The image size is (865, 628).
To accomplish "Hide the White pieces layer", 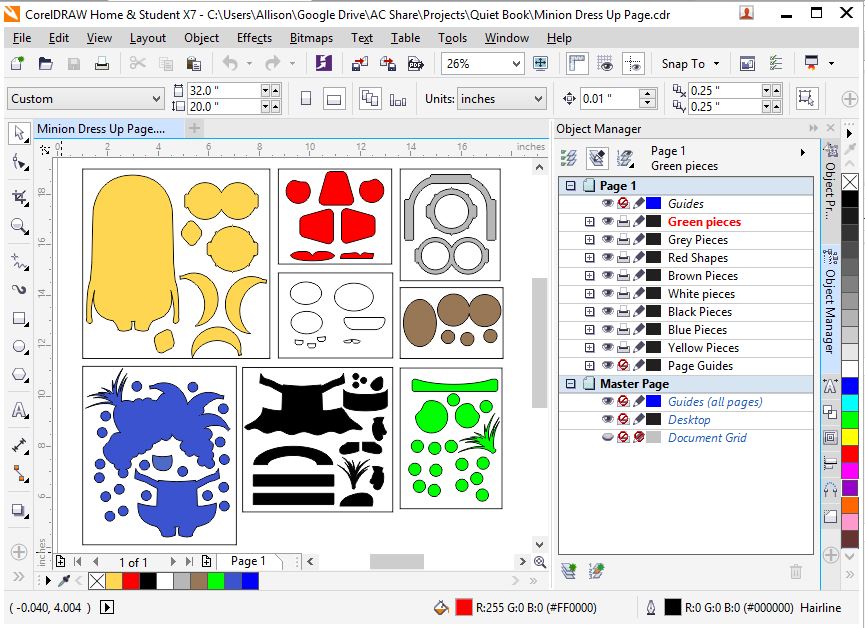I will [607, 294].
